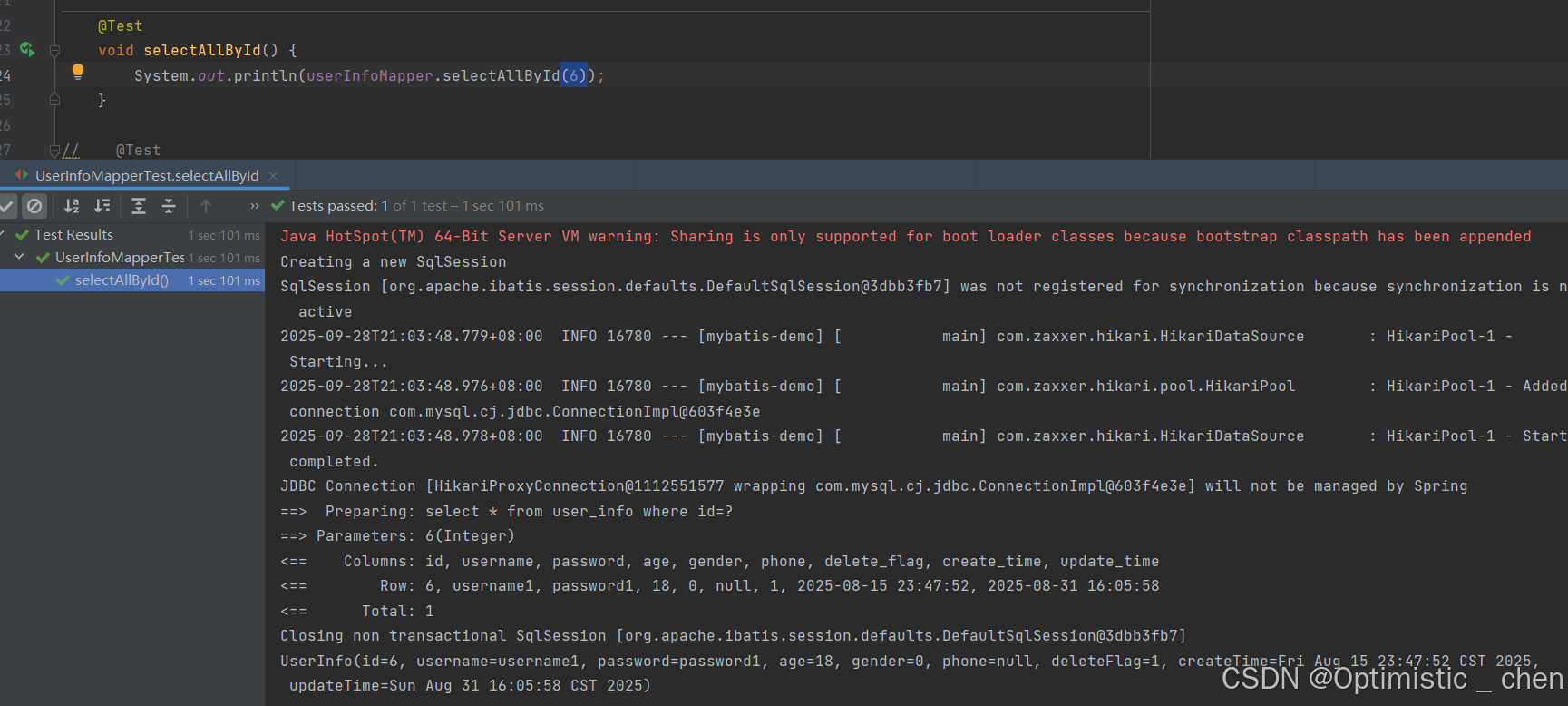This screenshot has height=706, width=1568.
Task: Expand all test result nodes
Action: click(x=139, y=206)
